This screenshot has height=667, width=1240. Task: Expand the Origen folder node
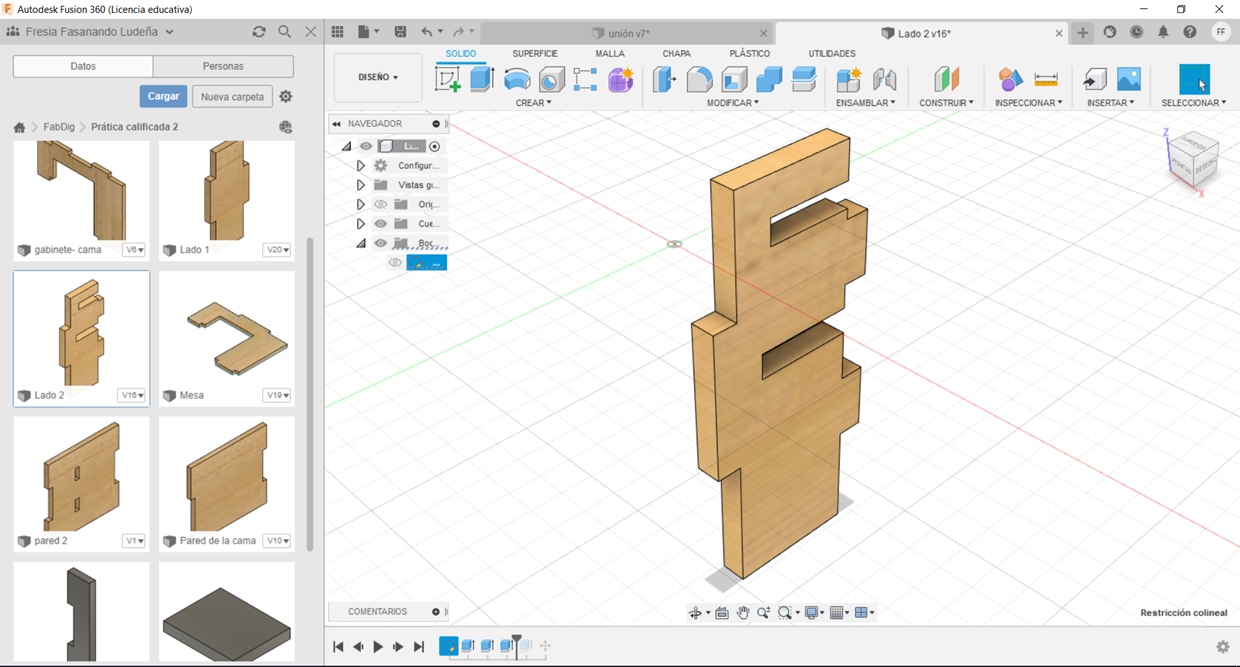(361, 204)
